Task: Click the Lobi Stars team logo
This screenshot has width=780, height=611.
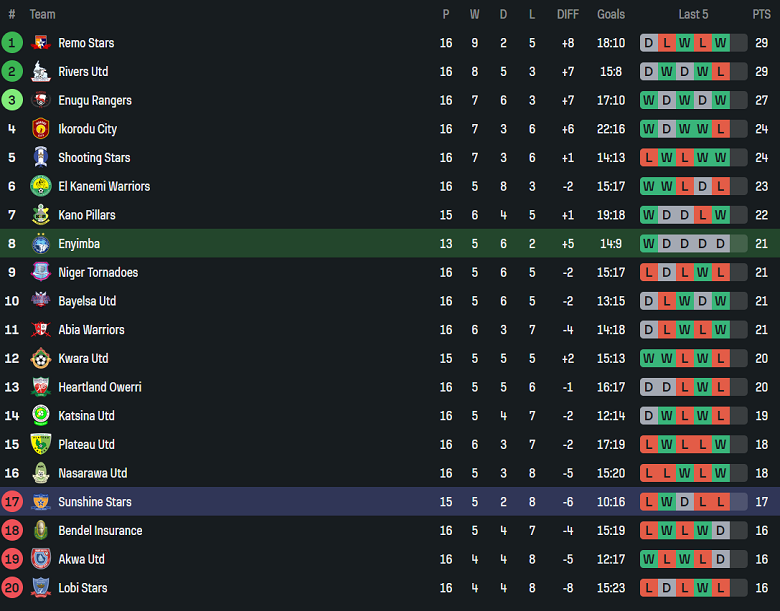Action: click(41, 588)
